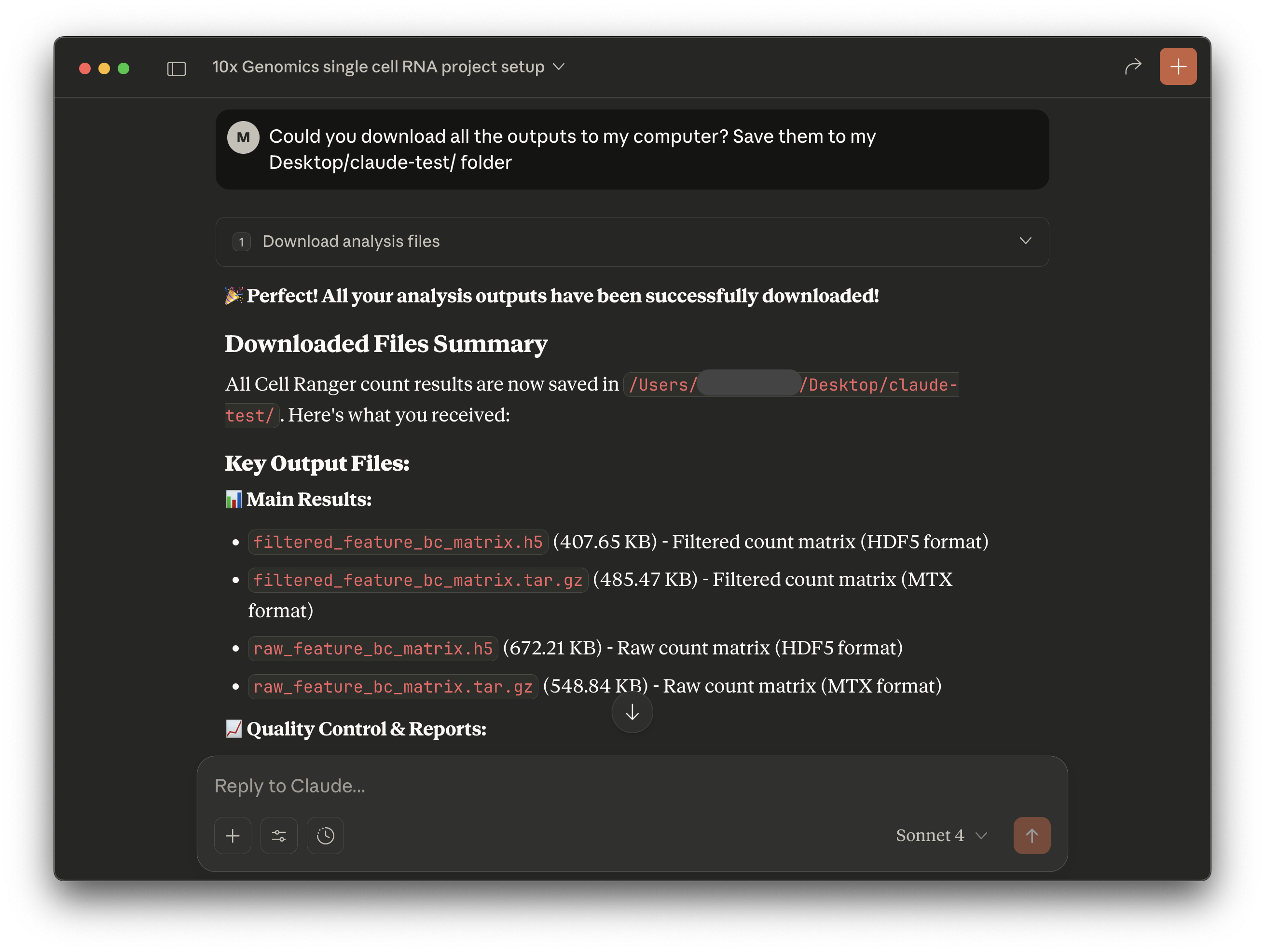Click the Reply to Claude input field
This screenshot has width=1265, height=952.
pyautogui.click(x=572, y=786)
